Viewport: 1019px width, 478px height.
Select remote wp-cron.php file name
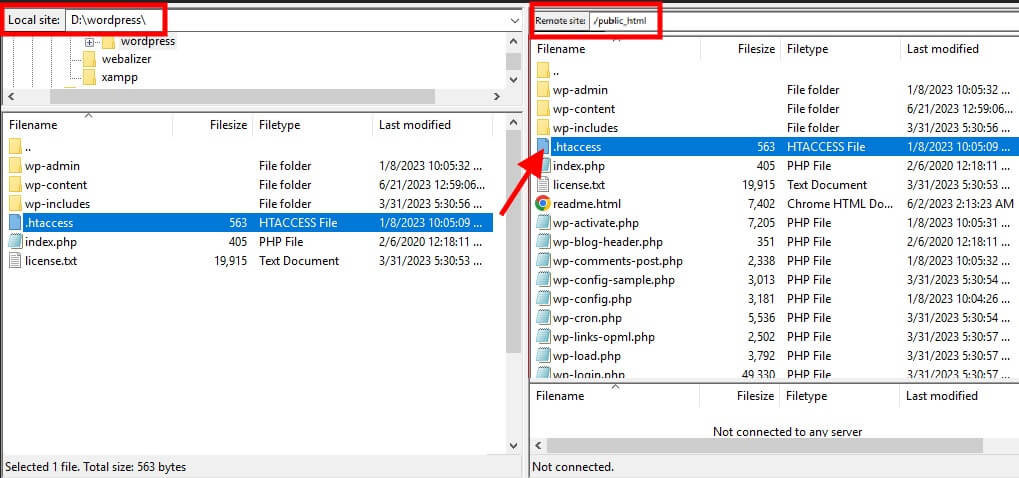pos(587,318)
